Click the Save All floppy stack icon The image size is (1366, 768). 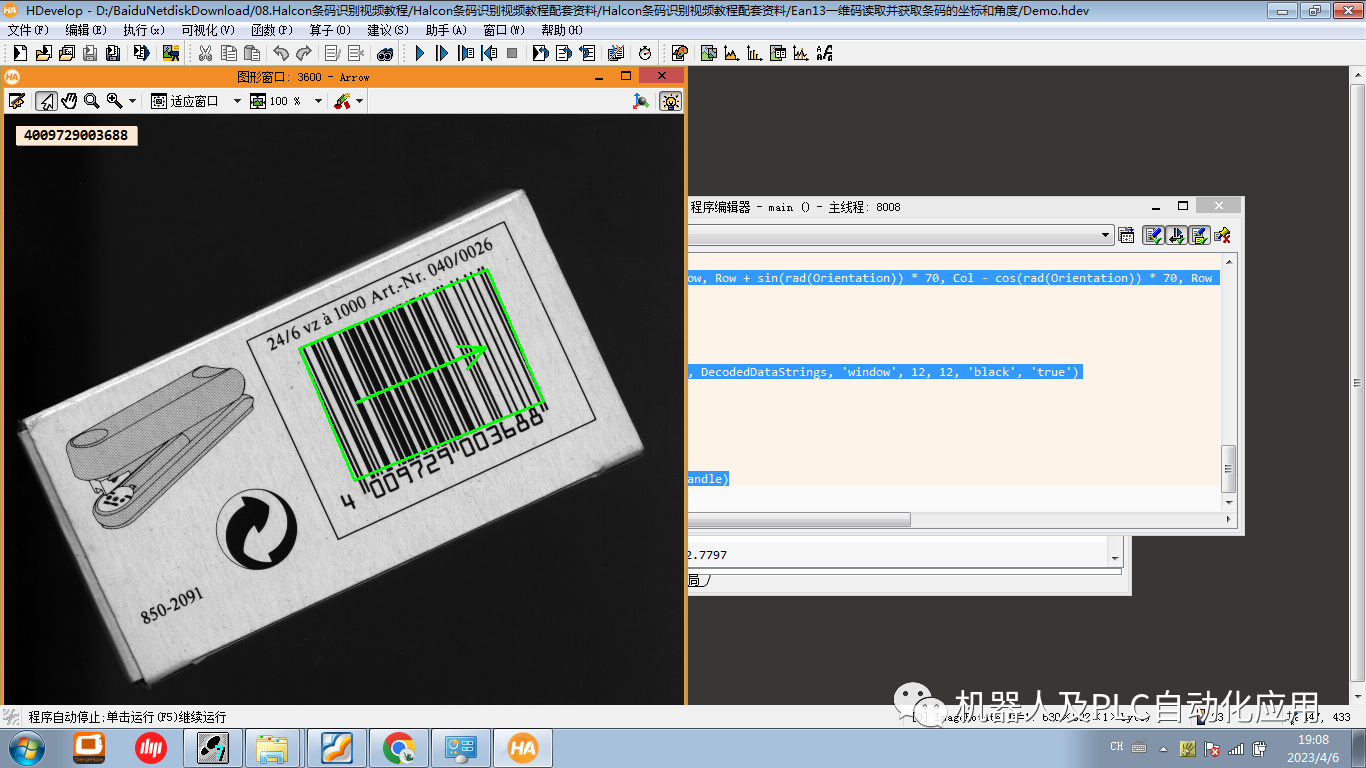pyautogui.click(x=113, y=53)
